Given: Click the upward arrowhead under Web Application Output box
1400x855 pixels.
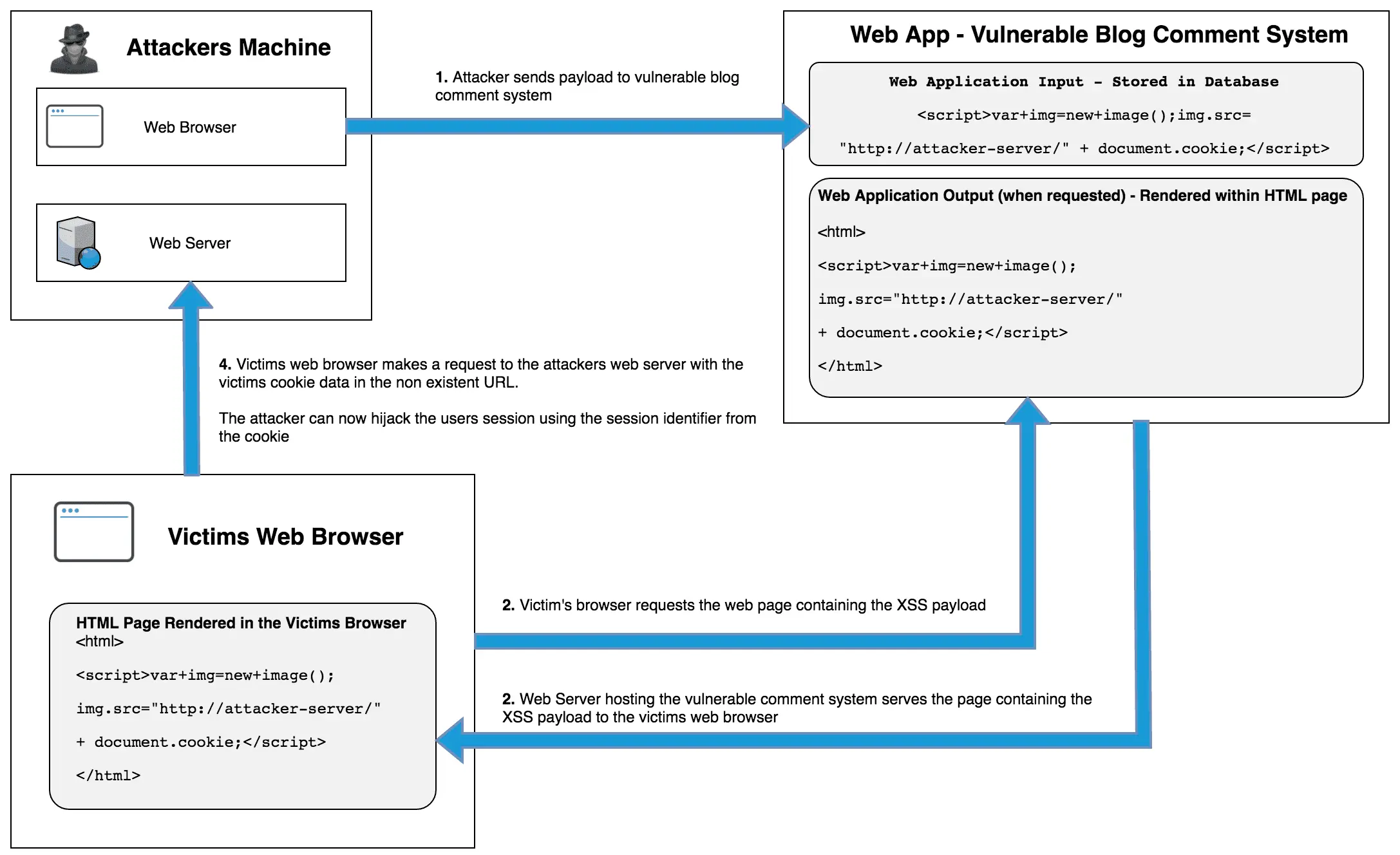Looking at the screenshot, I should (x=1028, y=412).
